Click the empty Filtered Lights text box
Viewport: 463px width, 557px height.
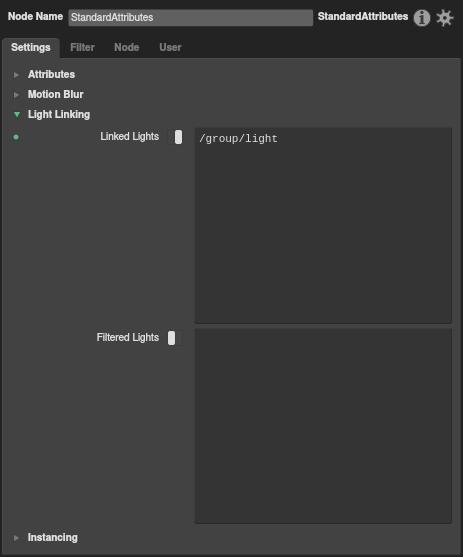coord(323,426)
